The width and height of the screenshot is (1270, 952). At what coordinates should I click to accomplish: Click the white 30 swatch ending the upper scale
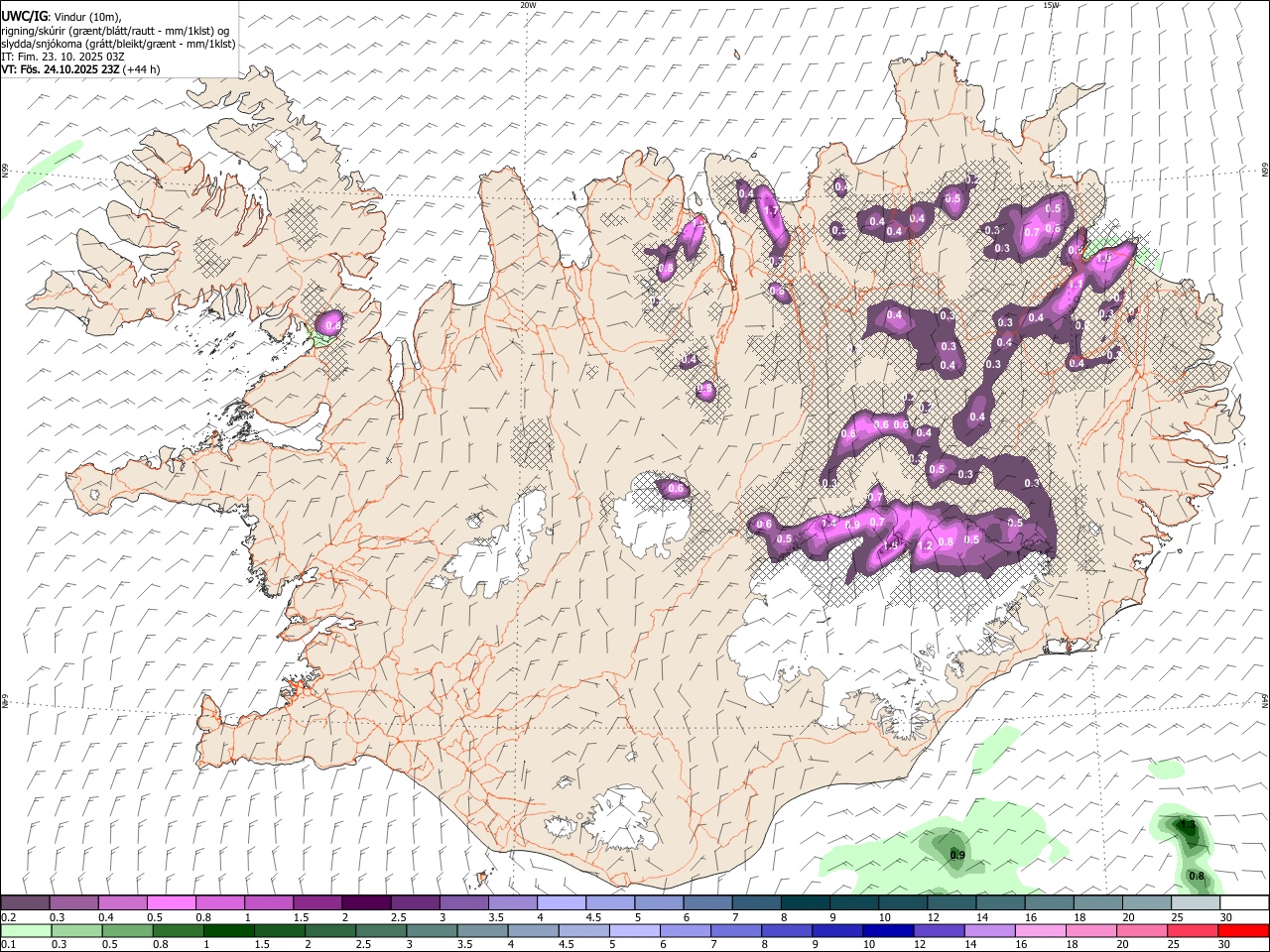point(1244,902)
